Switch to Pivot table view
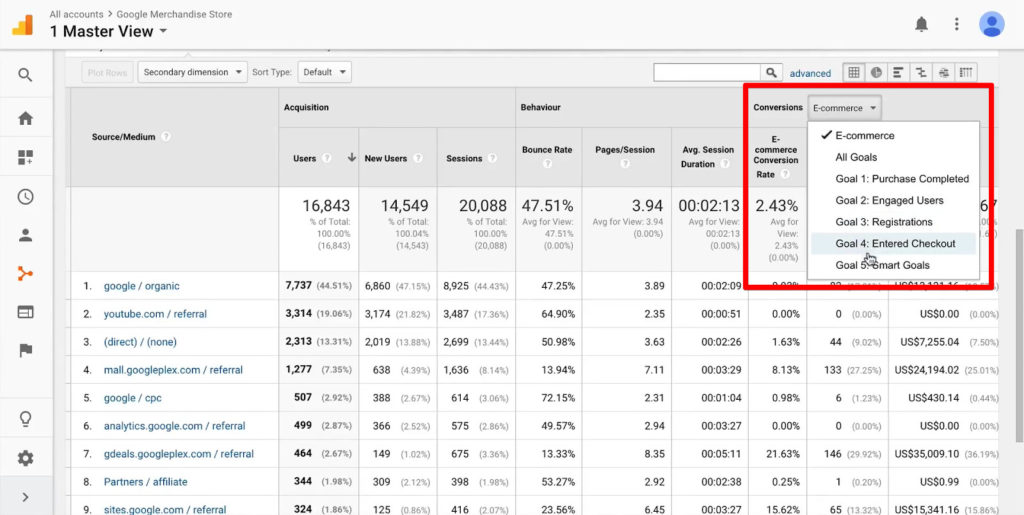 coord(967,72)
